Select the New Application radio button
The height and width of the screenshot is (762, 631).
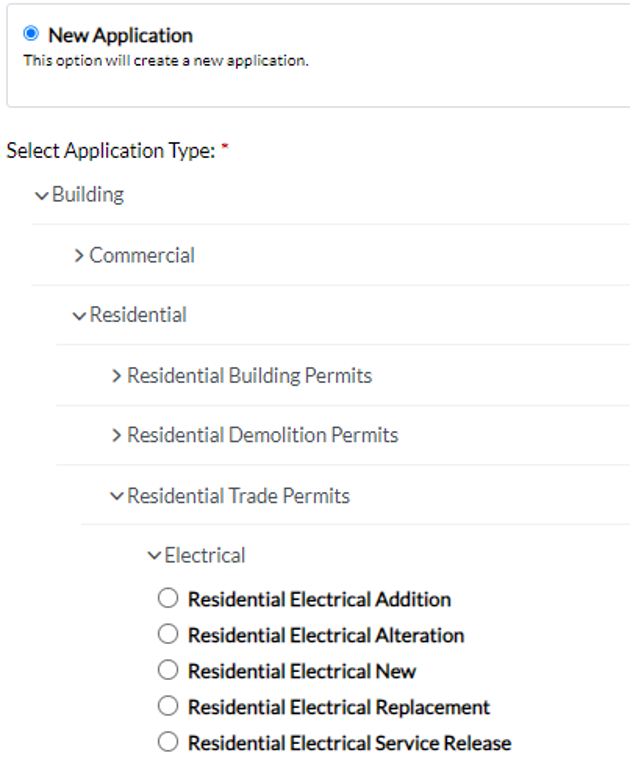click(30, 35)
